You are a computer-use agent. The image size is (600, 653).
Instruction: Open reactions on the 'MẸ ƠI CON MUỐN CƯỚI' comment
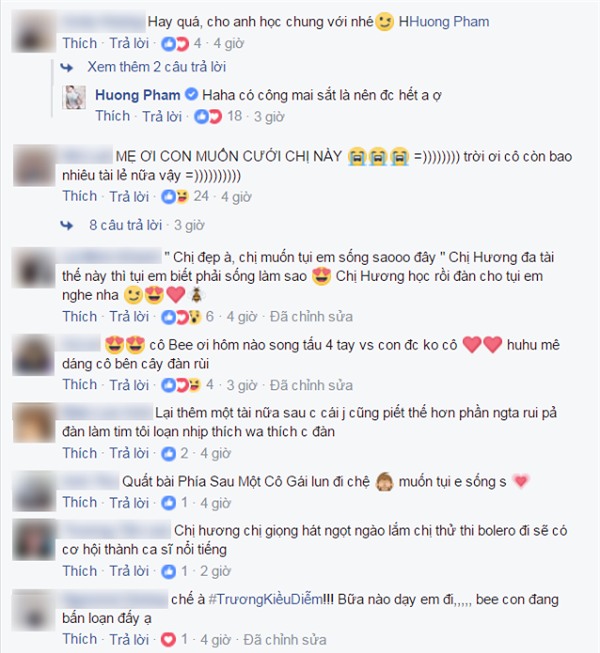pos(175,197)
